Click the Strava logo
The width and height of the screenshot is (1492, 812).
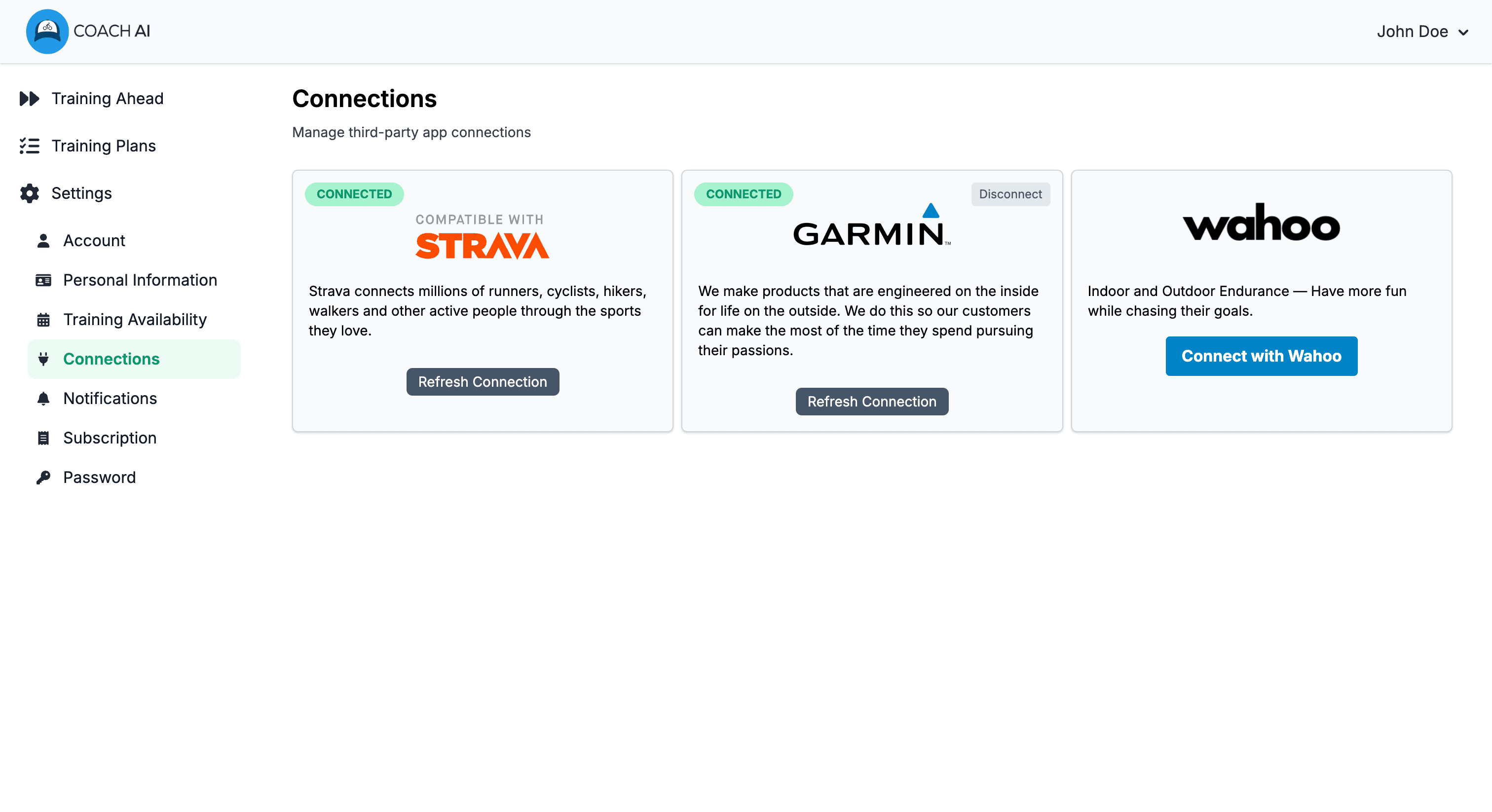tap(482, 246)
